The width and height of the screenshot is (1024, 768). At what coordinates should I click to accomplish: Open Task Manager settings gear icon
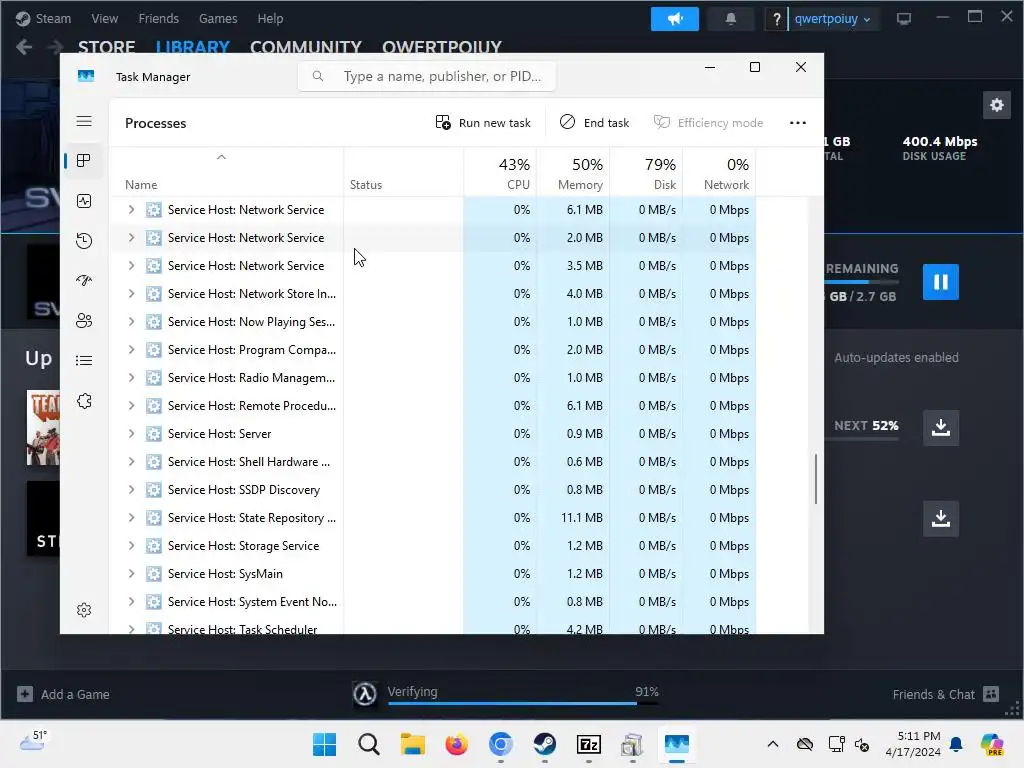click(x=84, y=610)
